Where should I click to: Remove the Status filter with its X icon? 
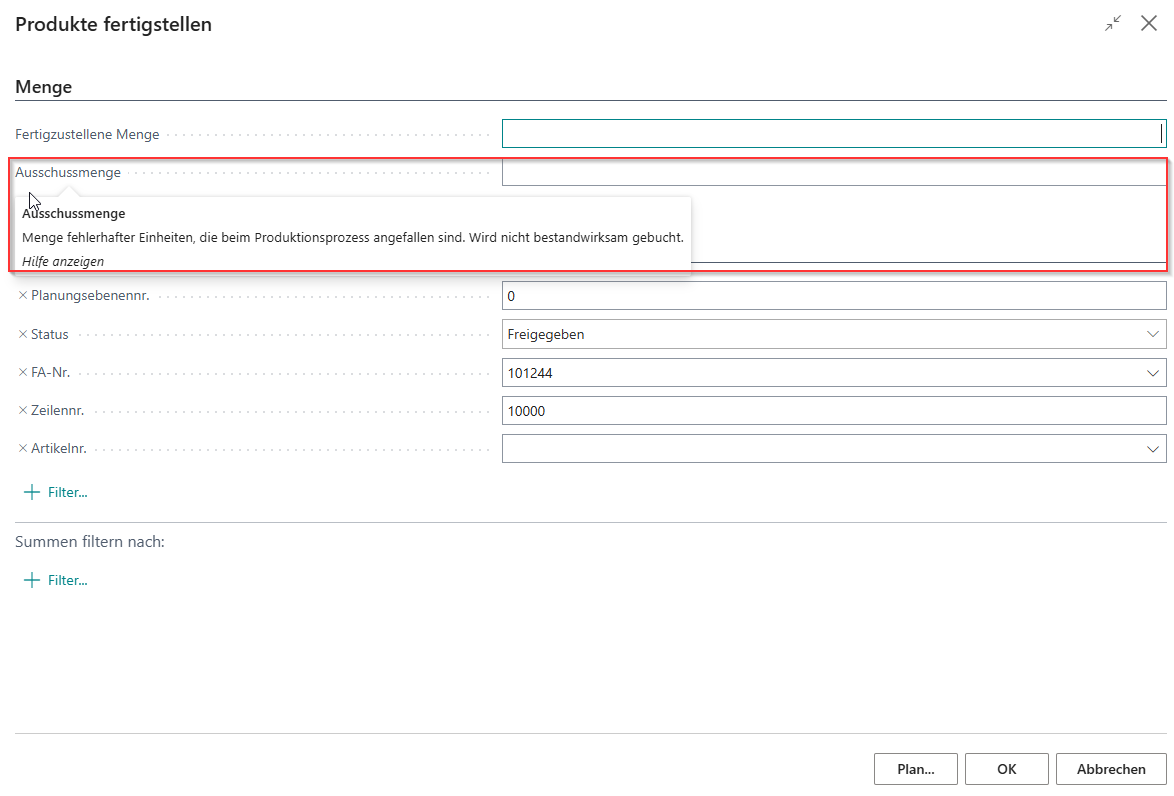pos(23,334)
